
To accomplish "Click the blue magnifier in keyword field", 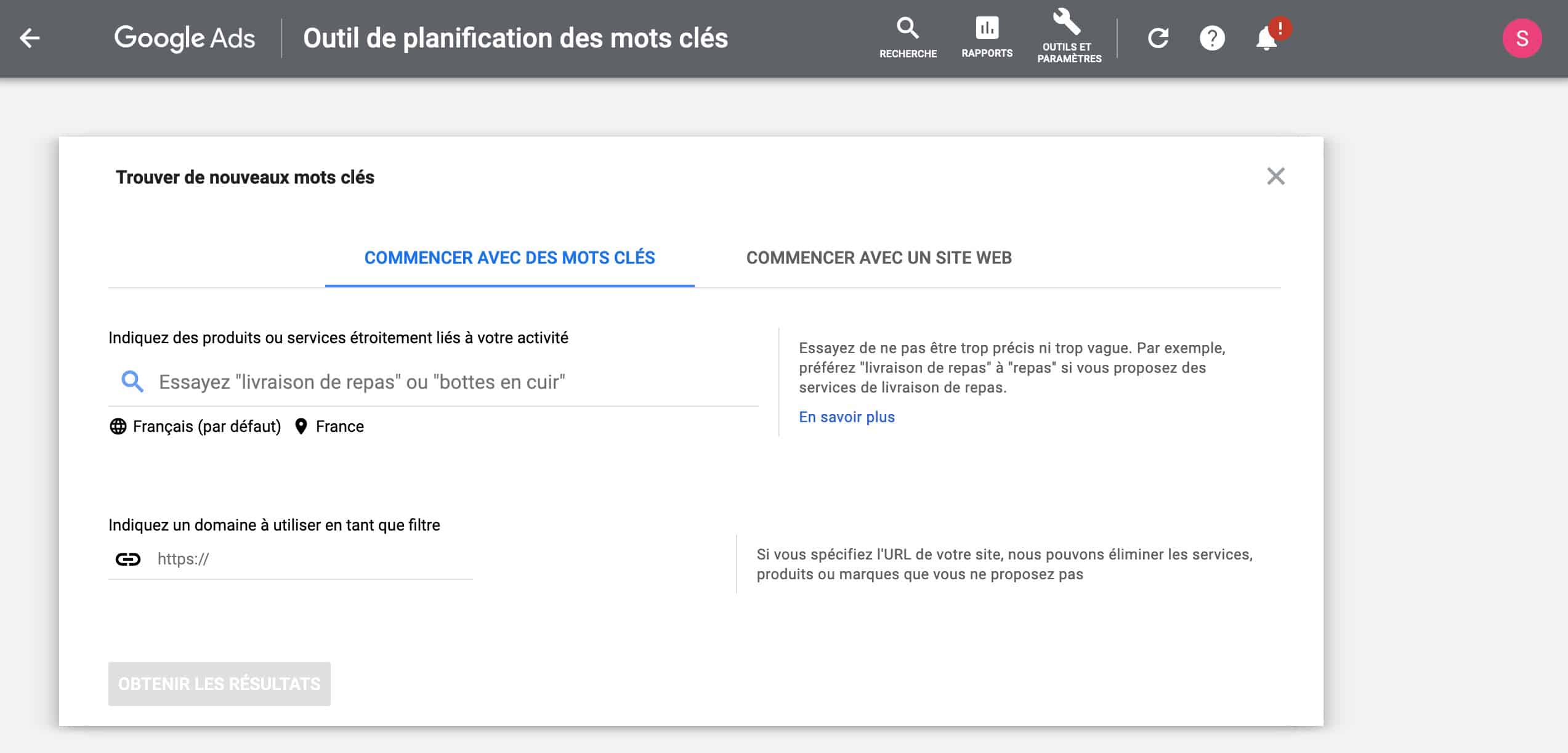I will pyautogui.click(x=132, y=382).
